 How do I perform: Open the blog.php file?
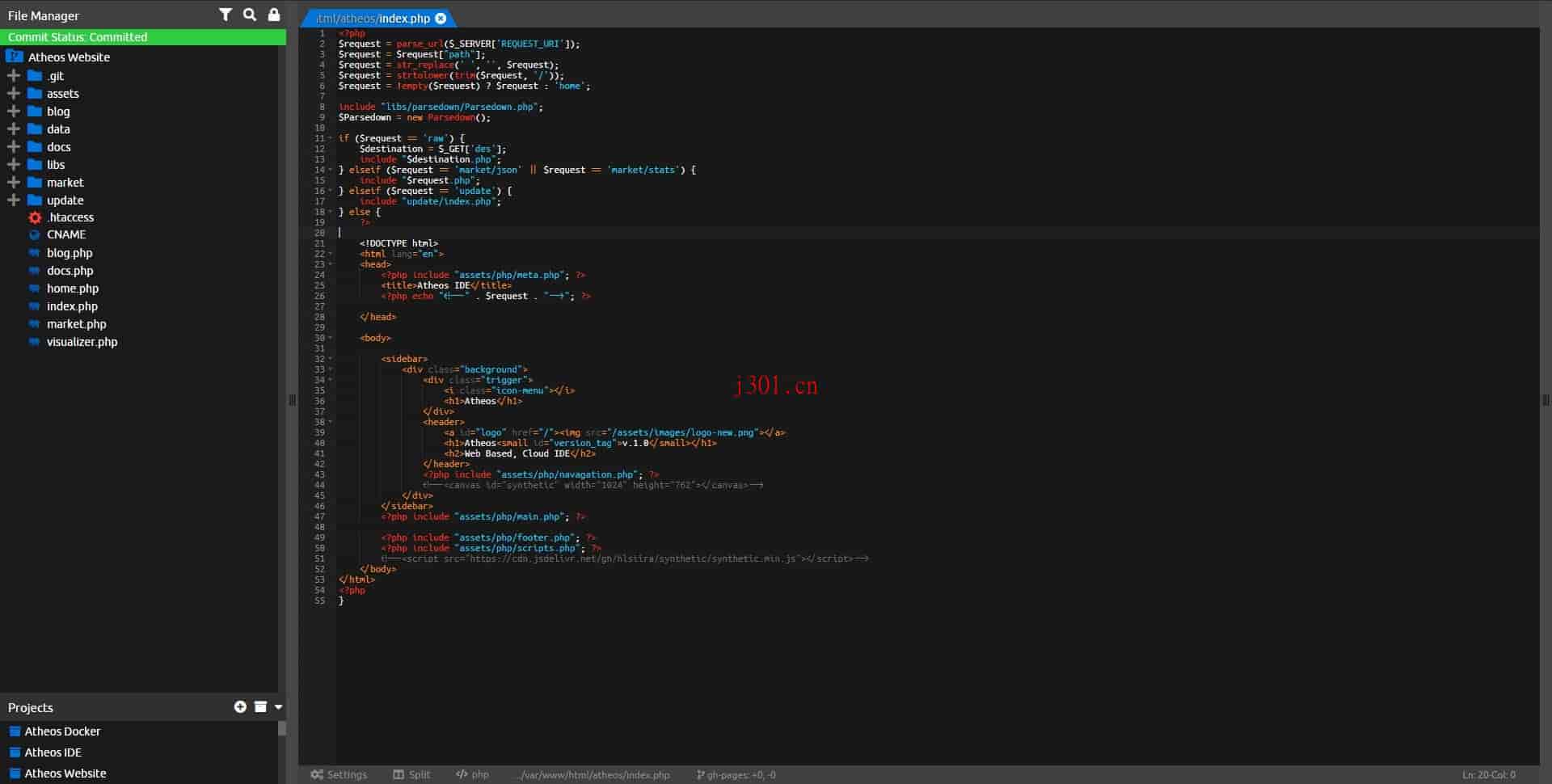pos(70,253)
